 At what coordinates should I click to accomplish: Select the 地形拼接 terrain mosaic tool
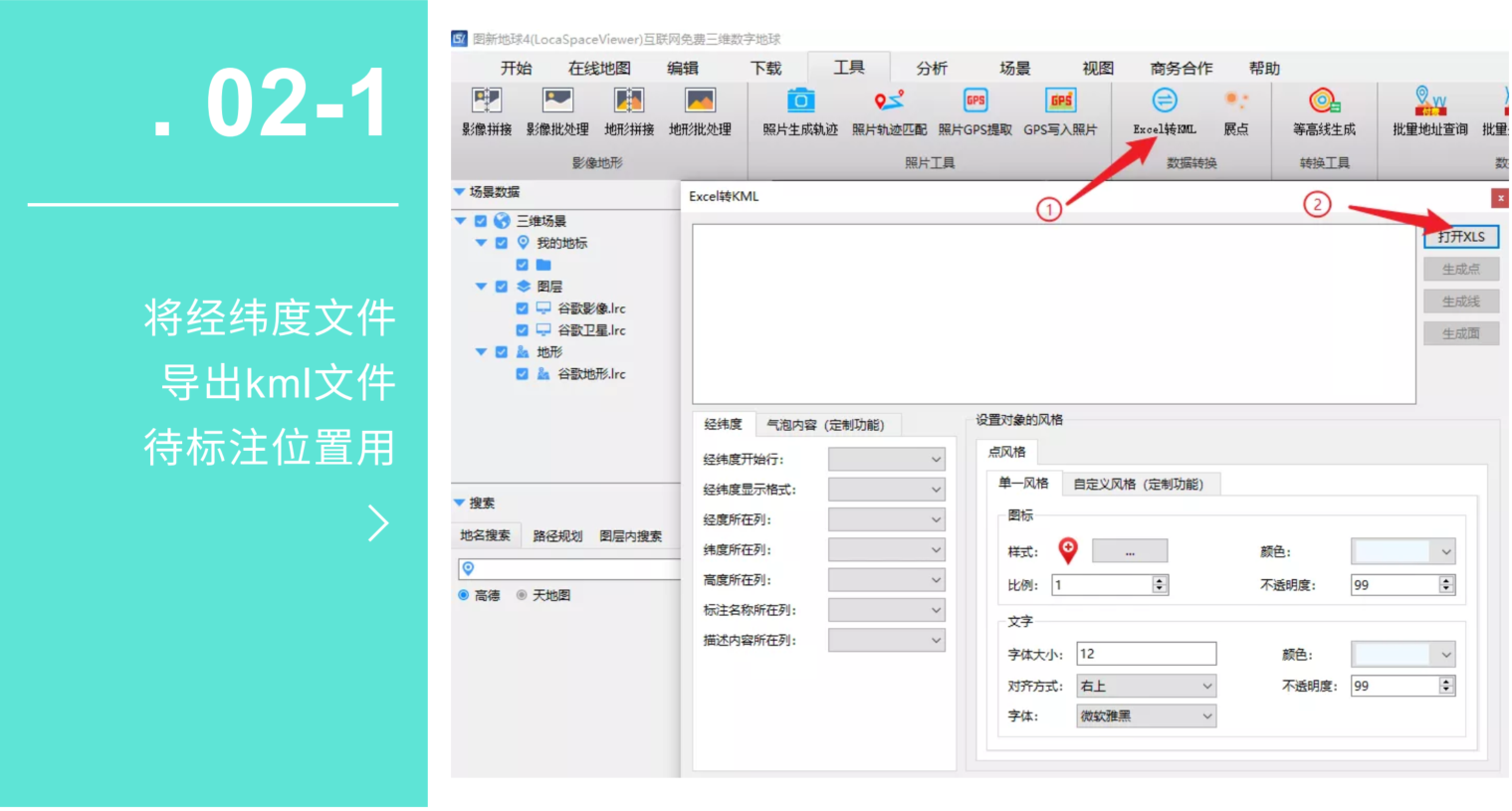click(x=629, y=111)
